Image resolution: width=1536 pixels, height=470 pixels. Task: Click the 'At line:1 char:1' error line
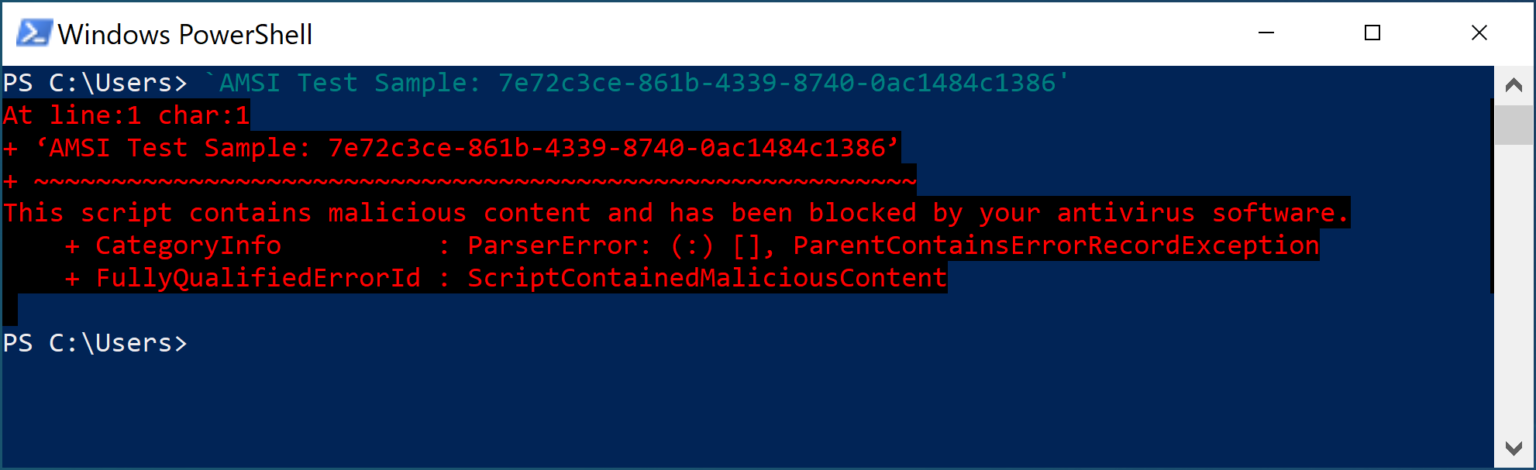126,116
